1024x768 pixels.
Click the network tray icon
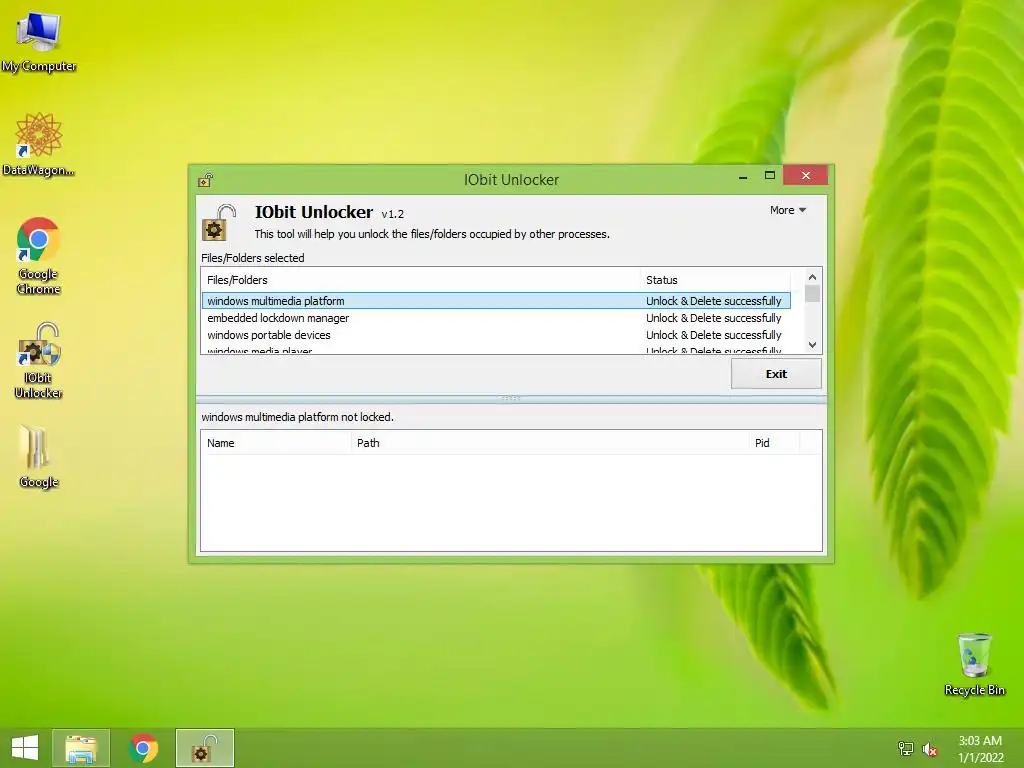tap(906, 748)
